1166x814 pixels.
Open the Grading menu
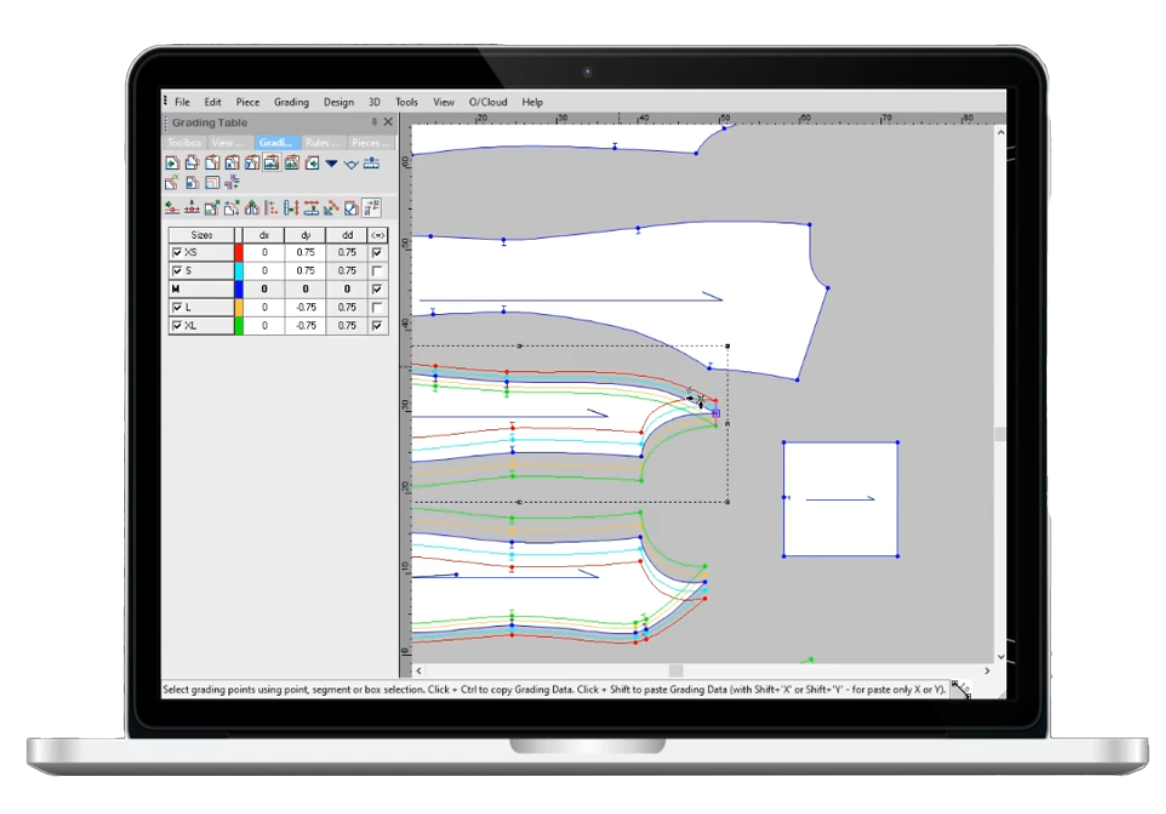tap(291, 102)
